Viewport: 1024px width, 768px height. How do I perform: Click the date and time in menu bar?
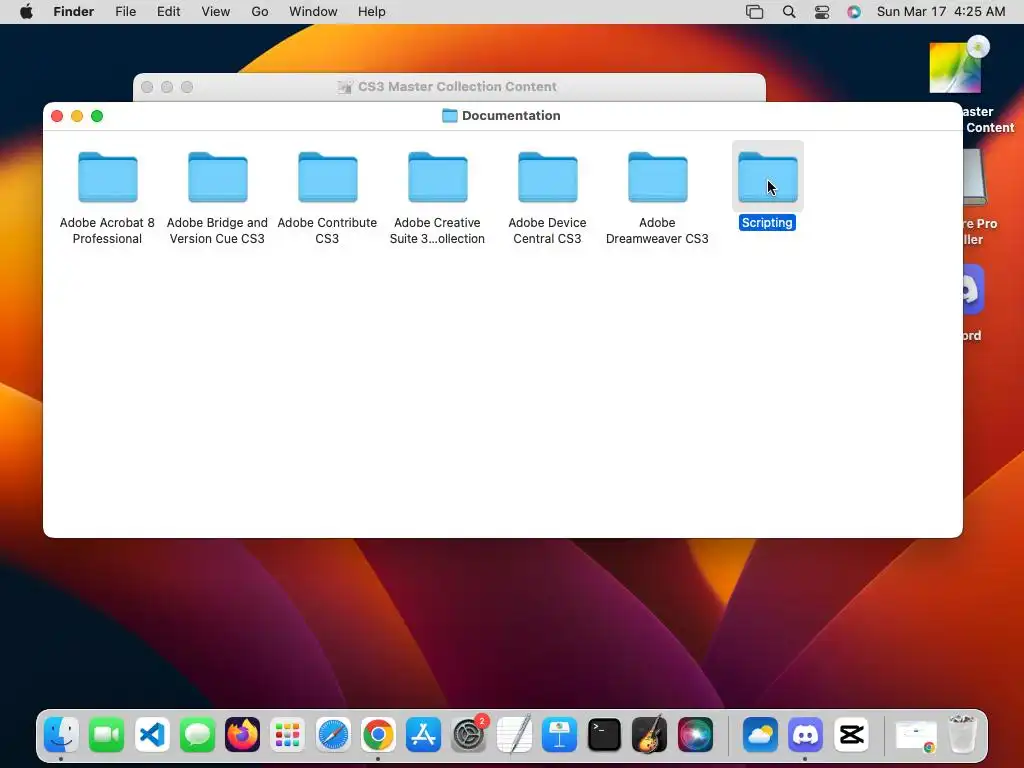click(941, 12)
